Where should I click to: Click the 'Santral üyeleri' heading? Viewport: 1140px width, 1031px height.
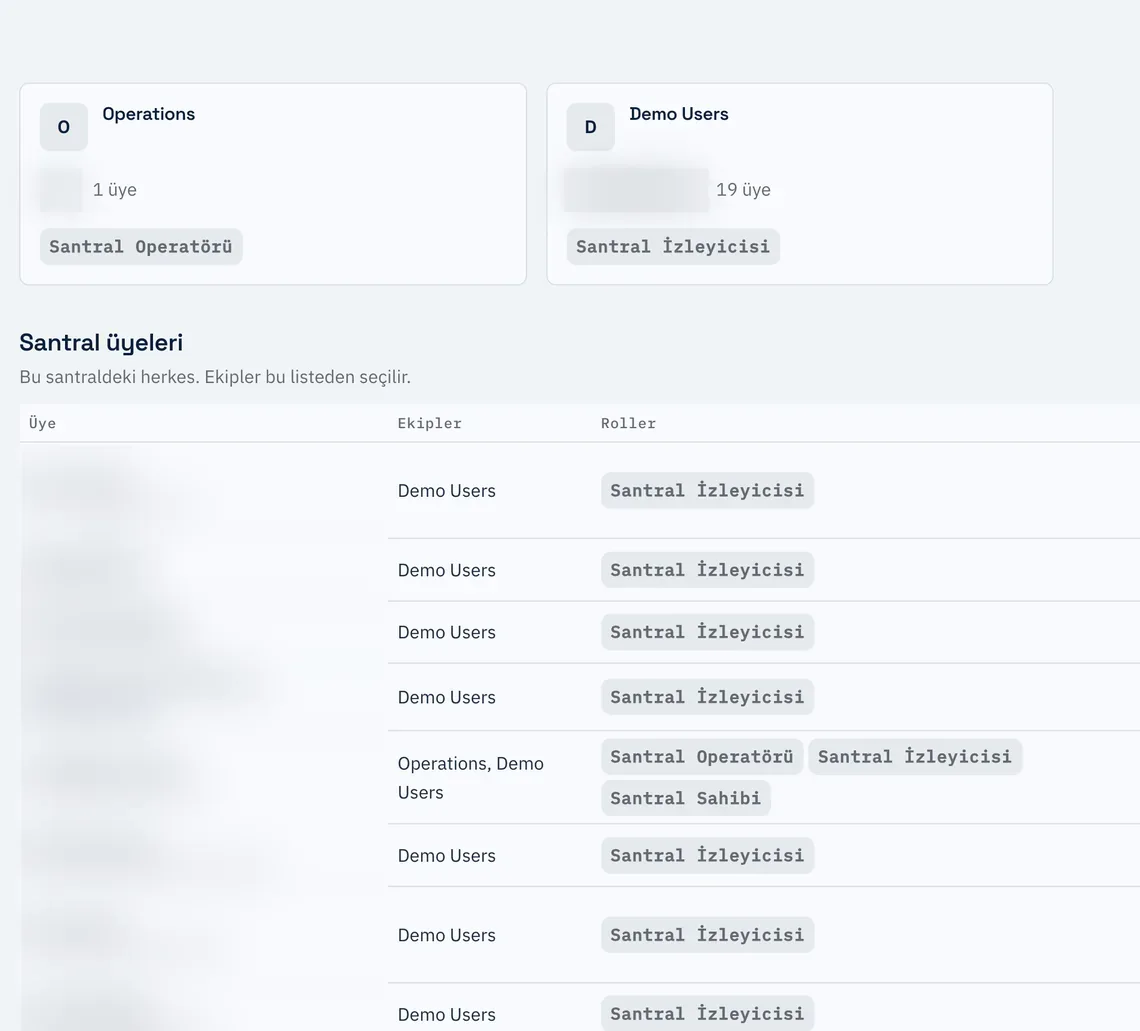pos(101,342)
